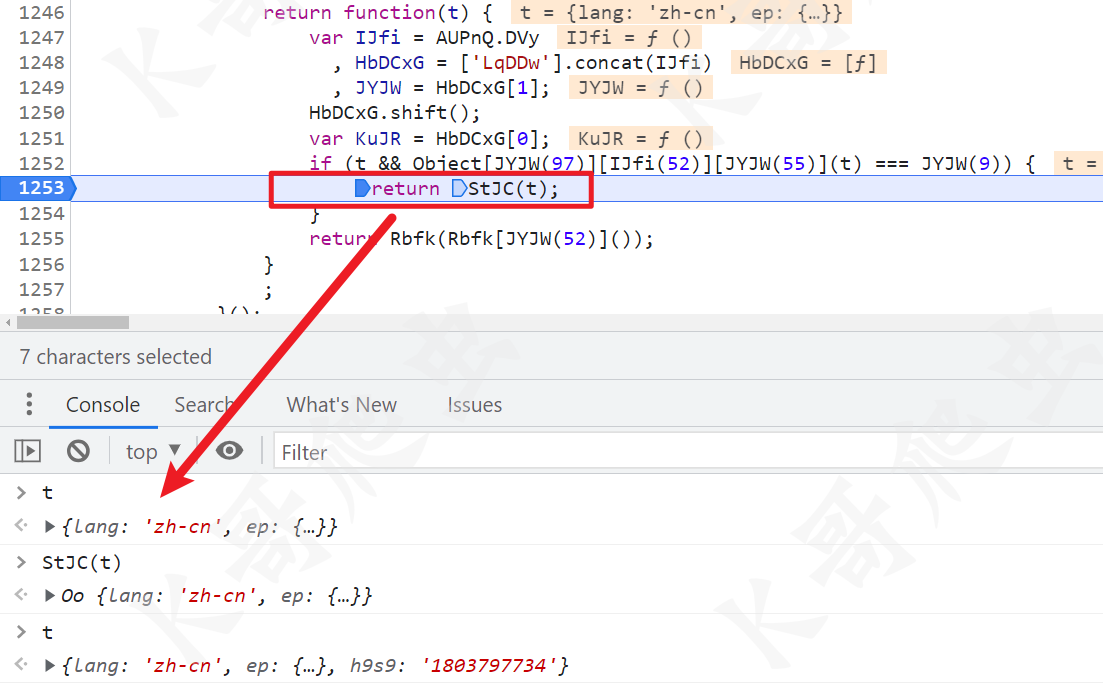Click the scrollbar's left arrow under the code
This screenshot has height=685, width=1103.
click(x=9, y=323)
